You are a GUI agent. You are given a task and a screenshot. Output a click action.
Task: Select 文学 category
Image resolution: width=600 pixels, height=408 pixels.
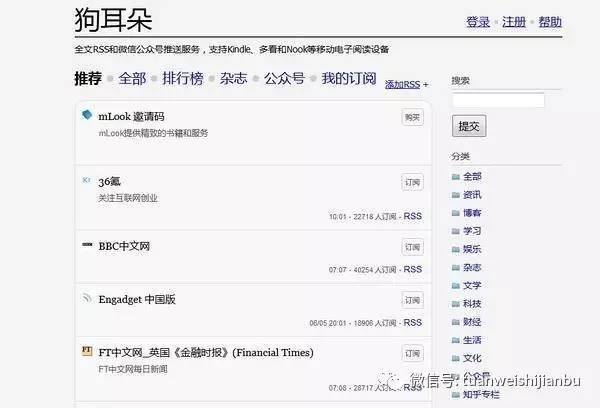click(472, 286)
